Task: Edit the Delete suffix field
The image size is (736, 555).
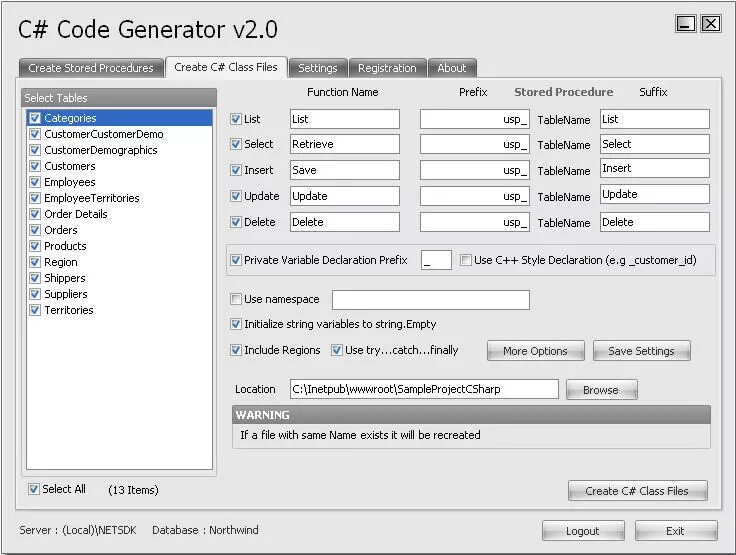Action: click(655, 222)
